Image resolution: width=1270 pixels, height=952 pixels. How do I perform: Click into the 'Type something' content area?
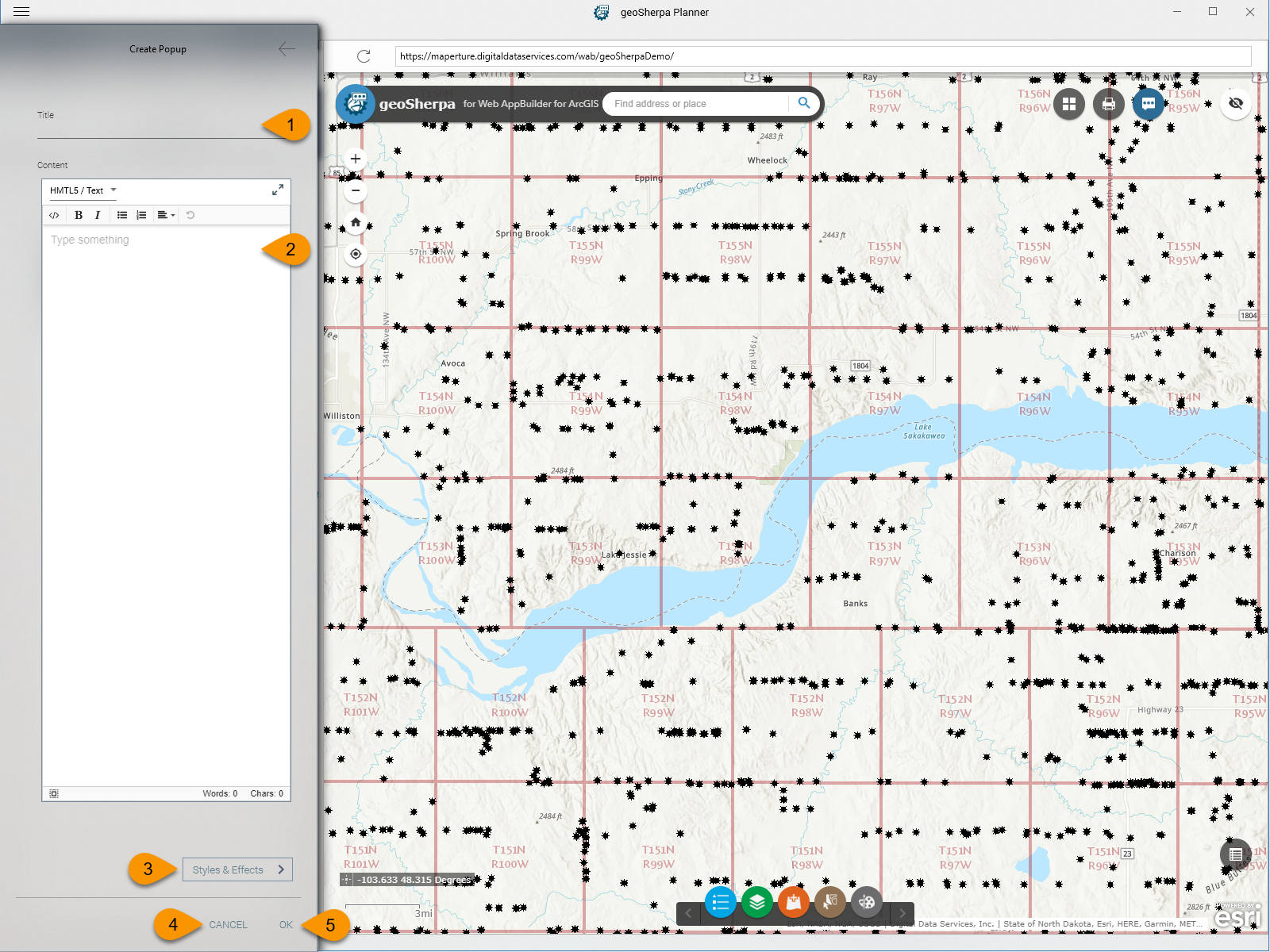coord(166,506)
